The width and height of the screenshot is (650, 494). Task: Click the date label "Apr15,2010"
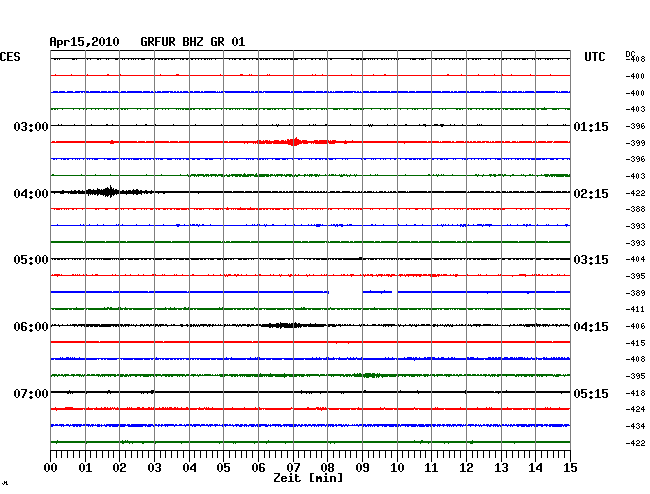coord(84,42)
